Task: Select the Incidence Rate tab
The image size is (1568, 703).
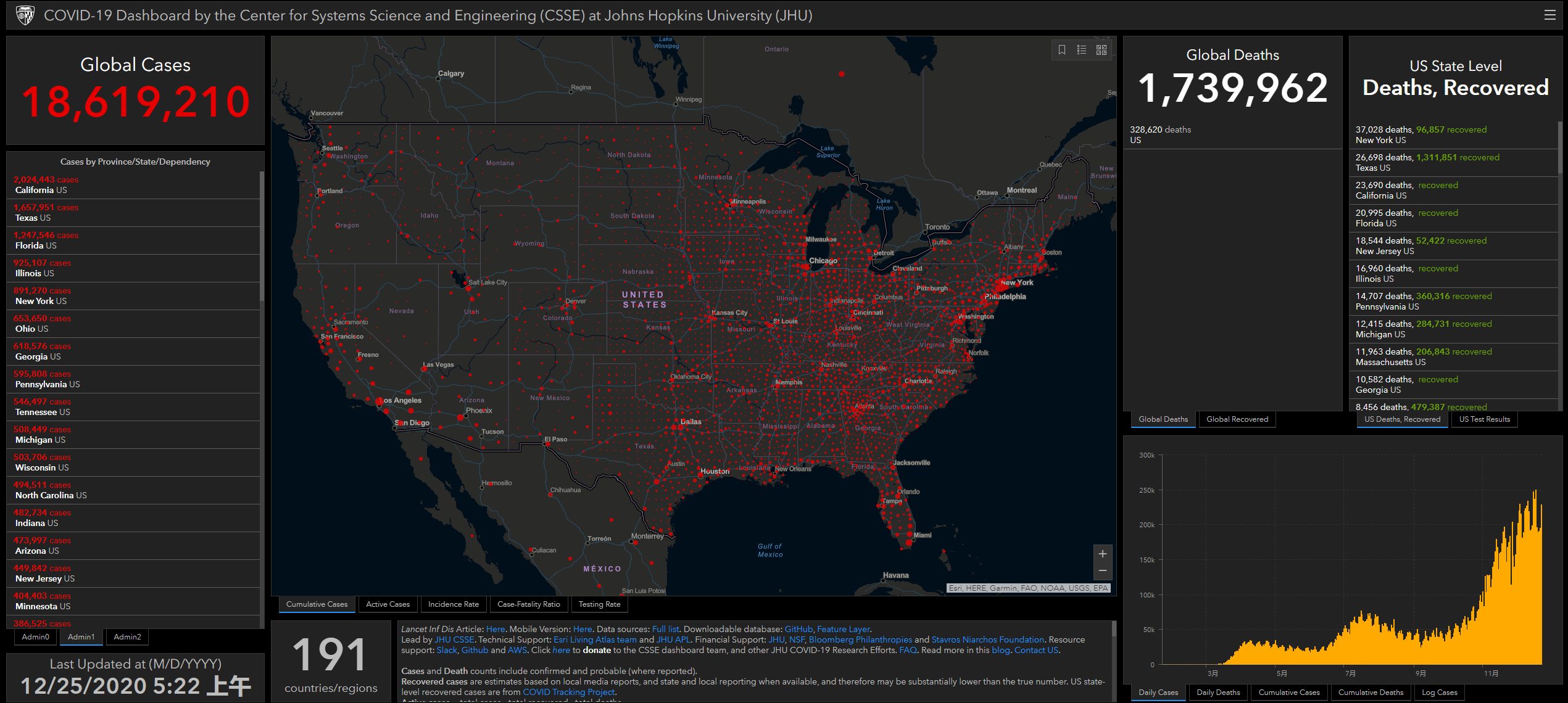Action: tap(453, 604)
